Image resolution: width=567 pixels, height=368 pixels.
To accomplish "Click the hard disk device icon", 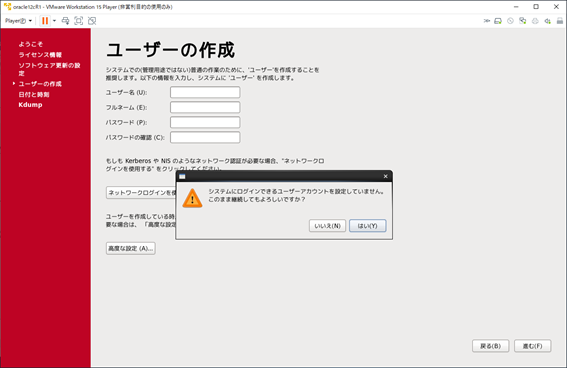I will (498, 21).
